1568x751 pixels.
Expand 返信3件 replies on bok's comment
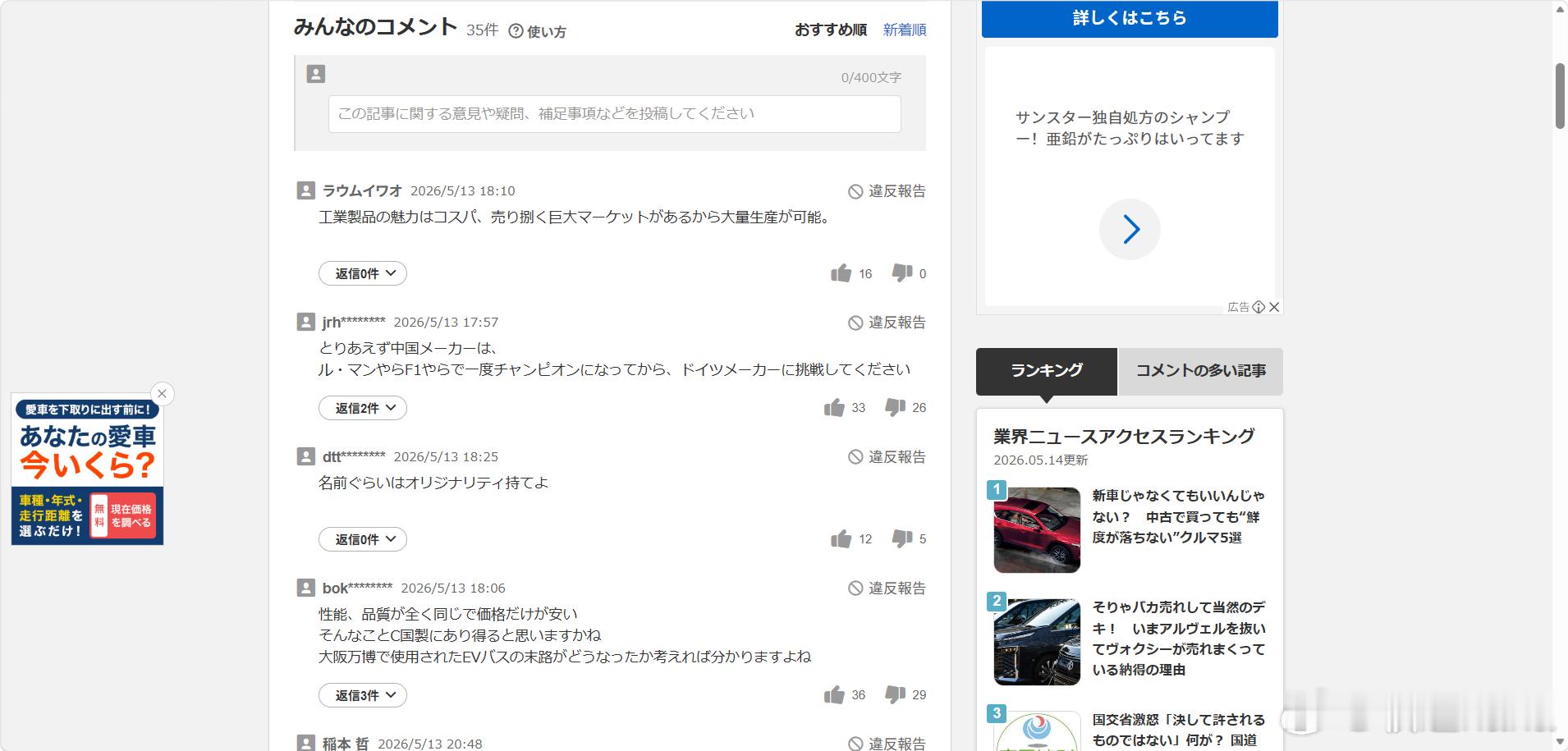click(363, 695)
